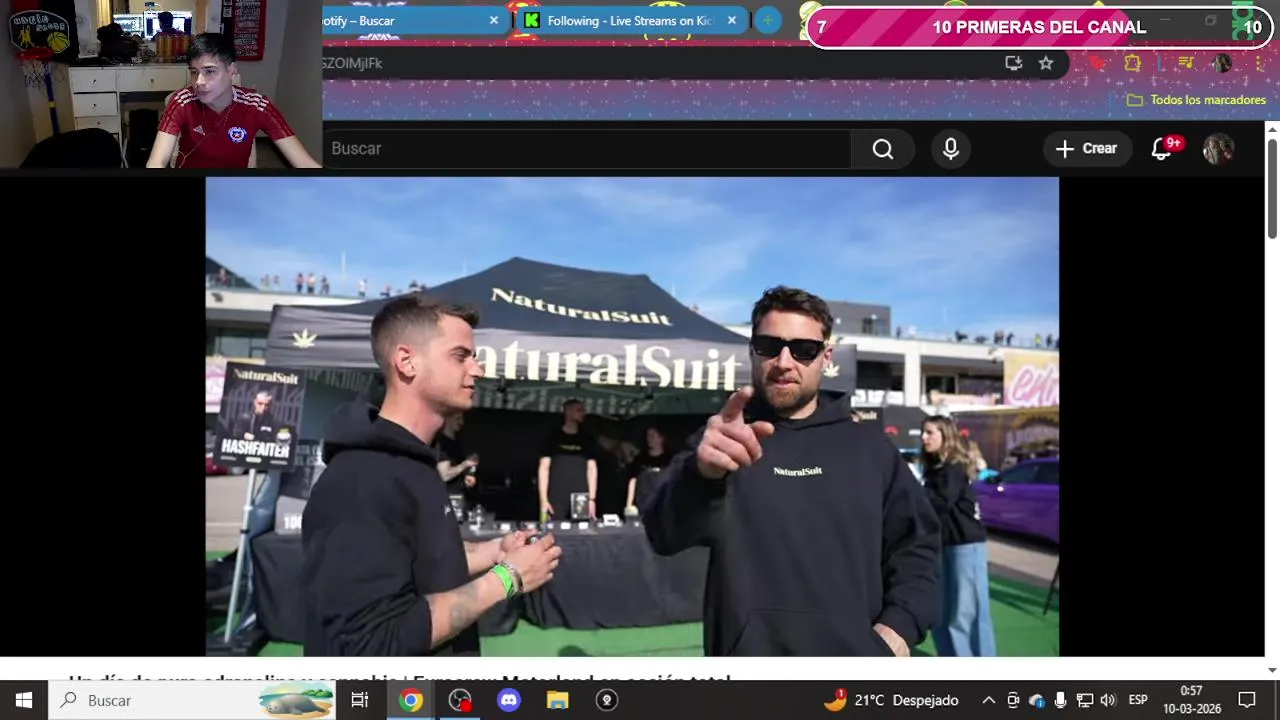Open YouTube notifications bell
This screenshot has height=720, width=1280.
click(x=1161, y=149)
